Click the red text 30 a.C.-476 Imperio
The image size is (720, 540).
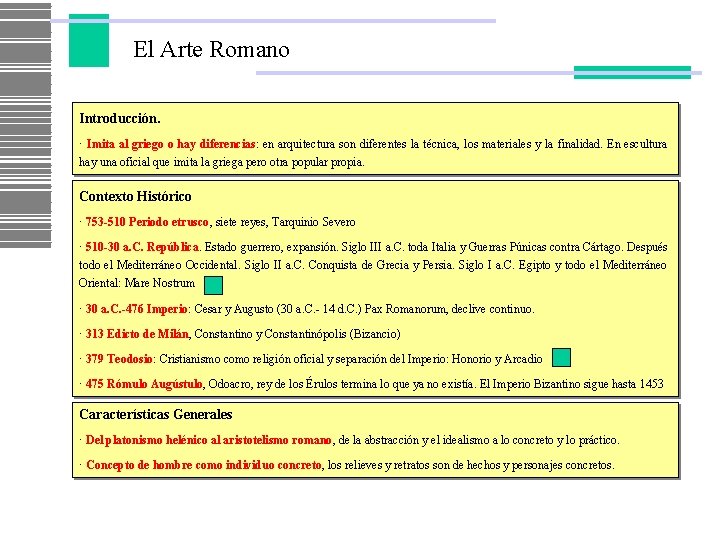(x=136, y=309)
